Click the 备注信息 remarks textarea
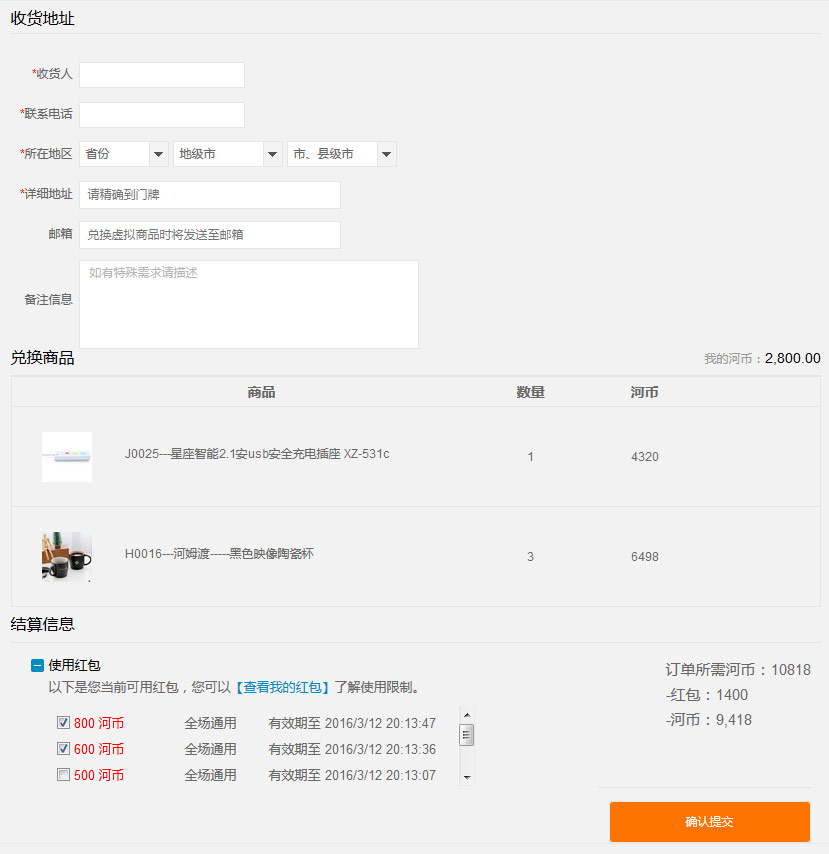This screenshot has height=854, width=829. coord(249,304)
